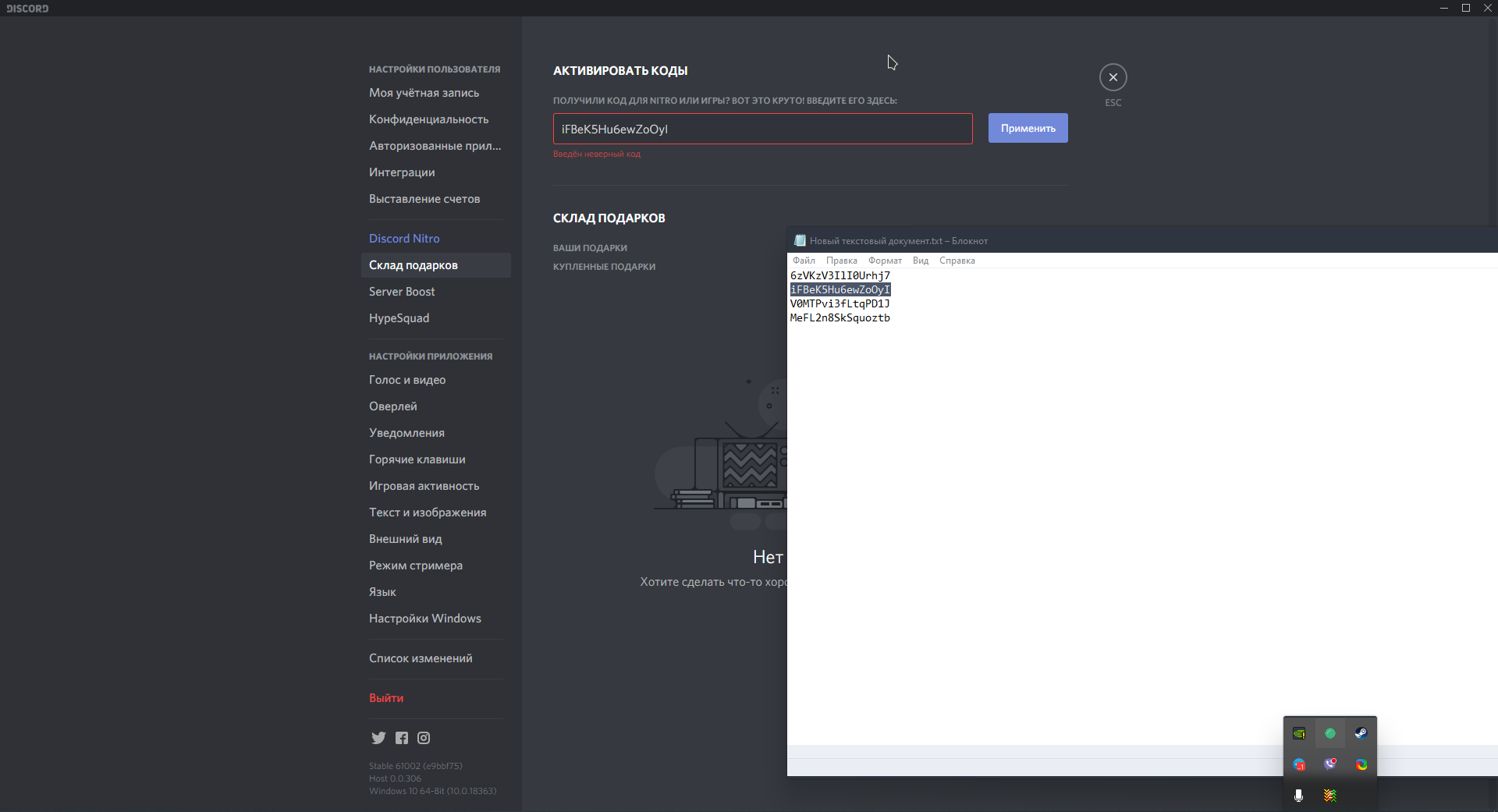
Task: Open the Steam tray icon
Action: pos(1361,733)
